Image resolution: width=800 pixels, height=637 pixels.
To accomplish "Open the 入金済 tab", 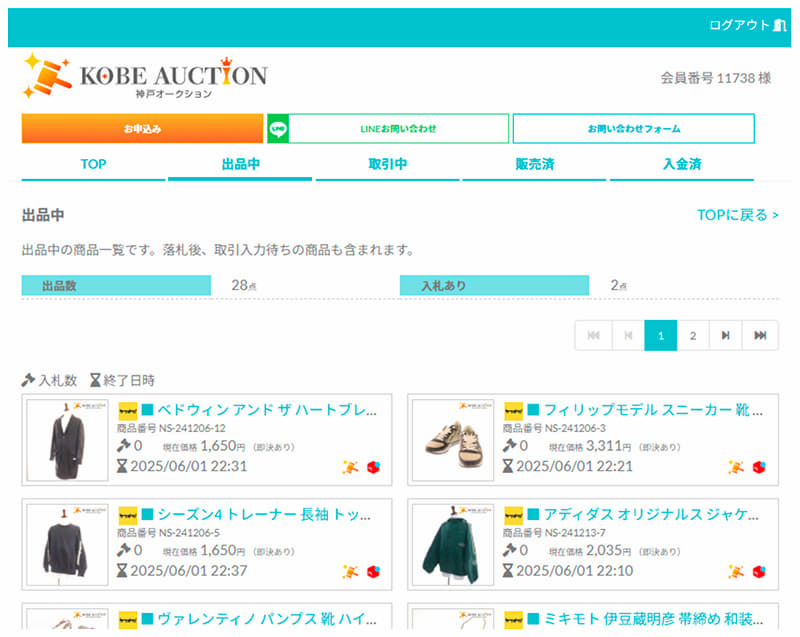I will pos(682,164).
